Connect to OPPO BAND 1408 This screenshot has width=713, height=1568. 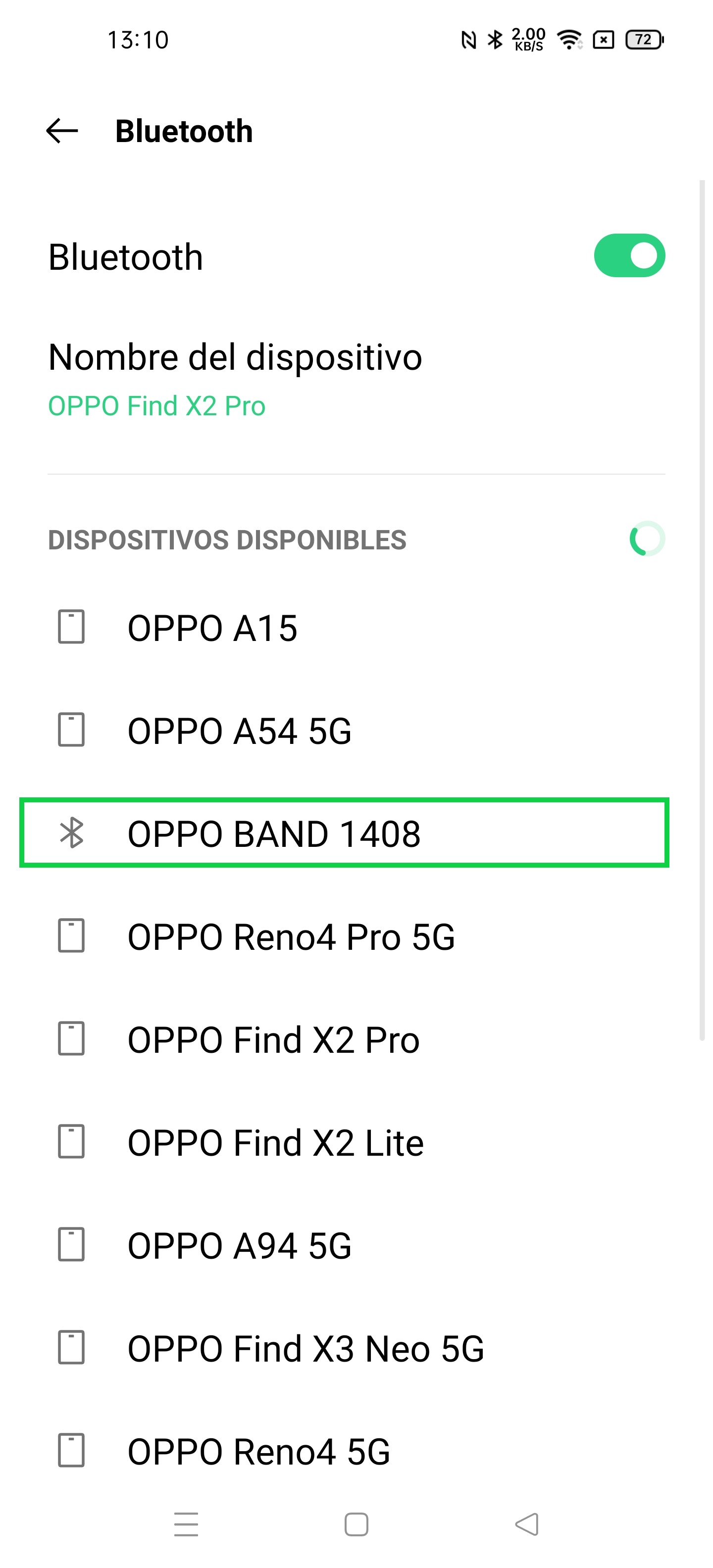274,833
